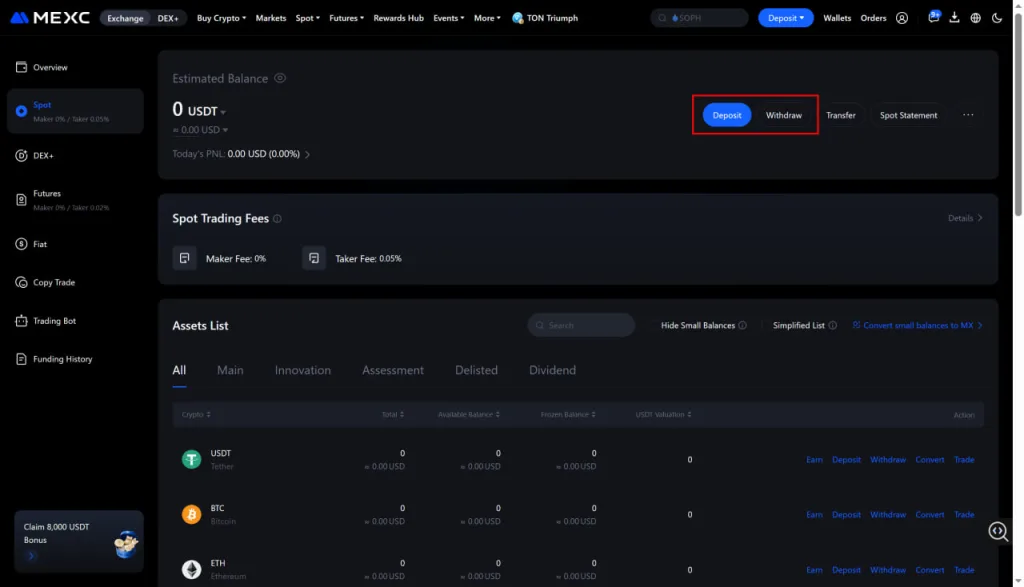The height and width of the screenshot is (587, 1024).
Task: Click the BTC Bitcoin coin icon
Action: tap(191, 515)
